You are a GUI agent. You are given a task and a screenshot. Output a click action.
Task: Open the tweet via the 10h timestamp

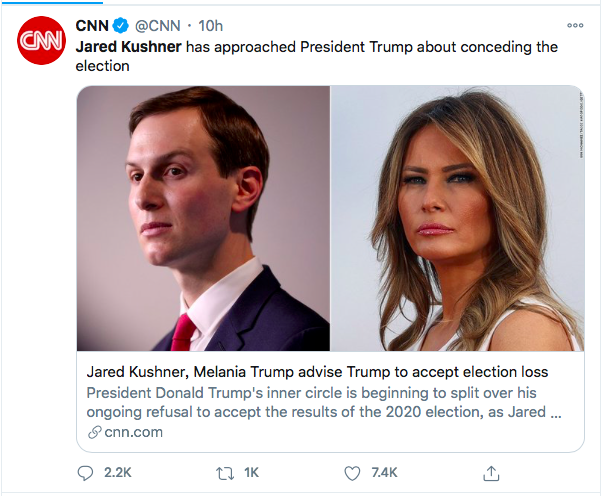click(x=211, y=26)
